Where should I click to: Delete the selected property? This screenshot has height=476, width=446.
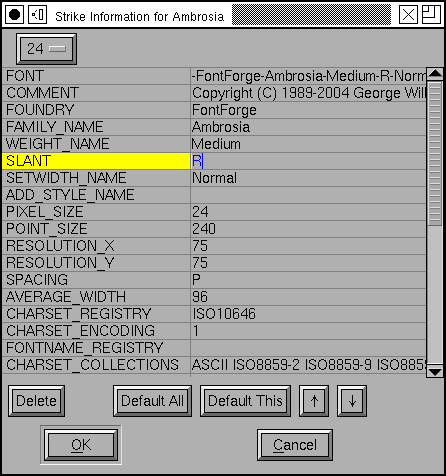pos(36,401)
